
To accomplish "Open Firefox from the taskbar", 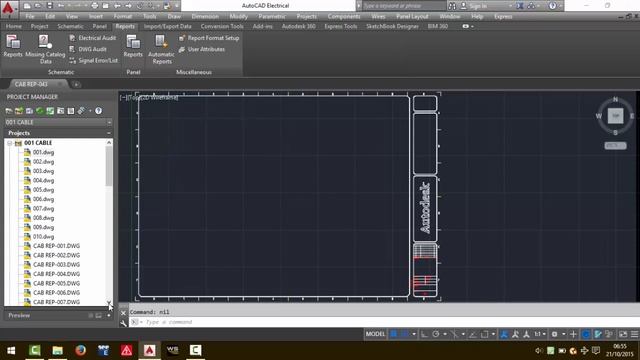I will click(x=80, y=350).
